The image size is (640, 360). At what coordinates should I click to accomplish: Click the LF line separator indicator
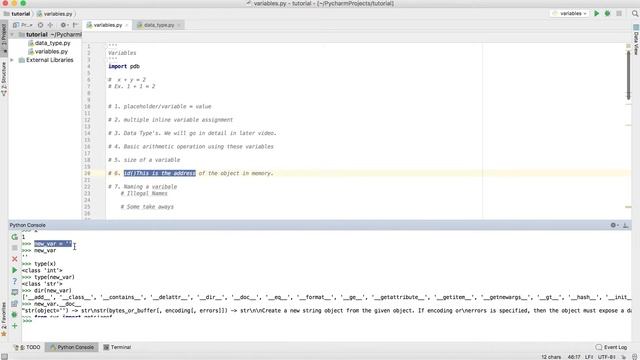pyautogui.click(x=589, y=357)
